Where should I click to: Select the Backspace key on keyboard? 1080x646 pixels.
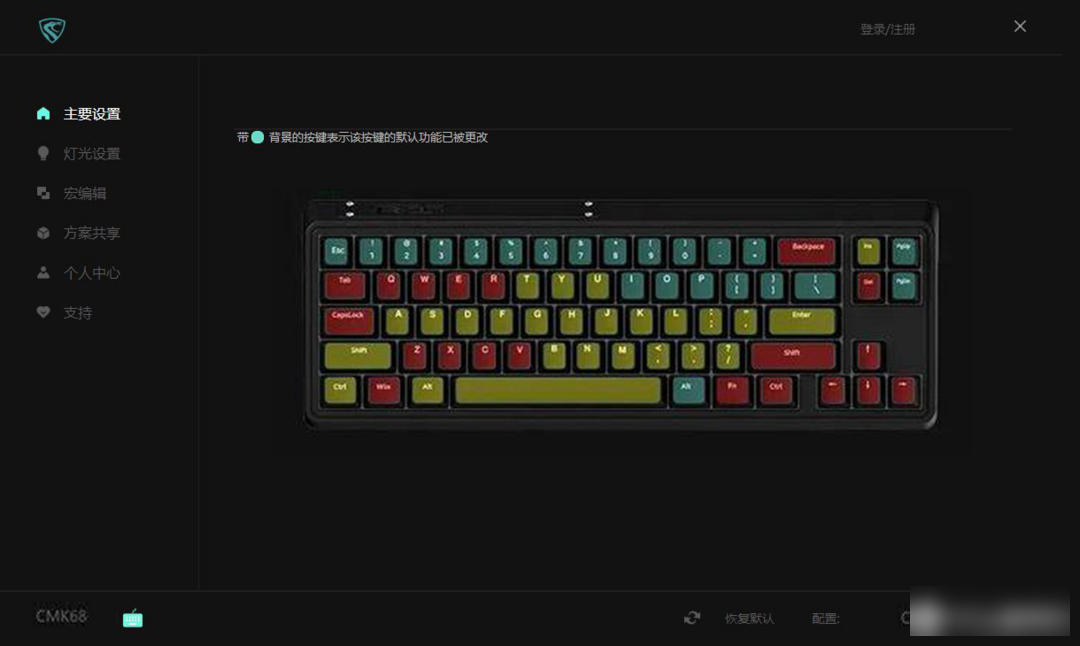point(807,251)
